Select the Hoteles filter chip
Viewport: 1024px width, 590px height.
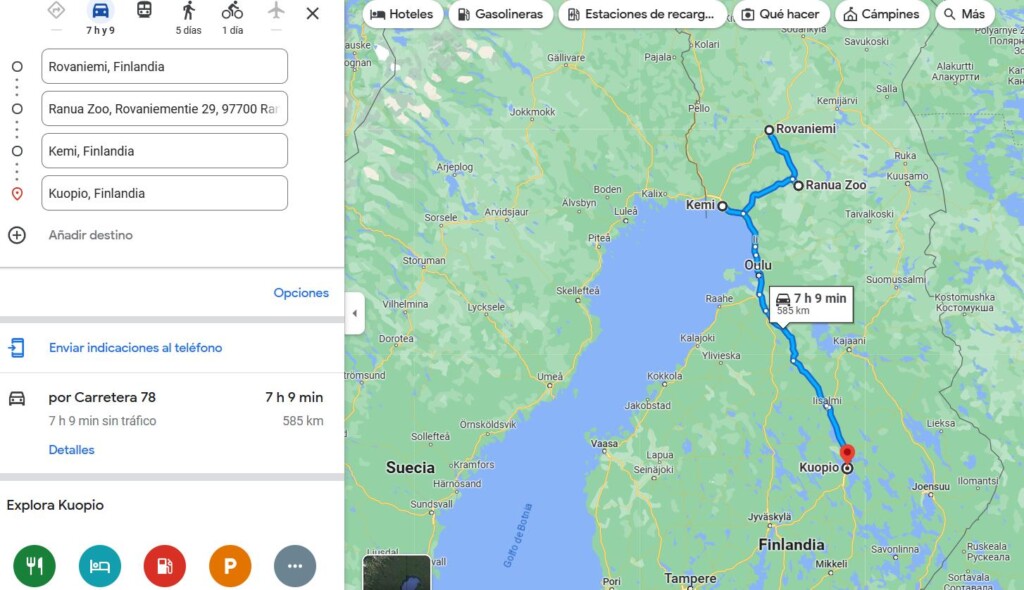(402, 14)
